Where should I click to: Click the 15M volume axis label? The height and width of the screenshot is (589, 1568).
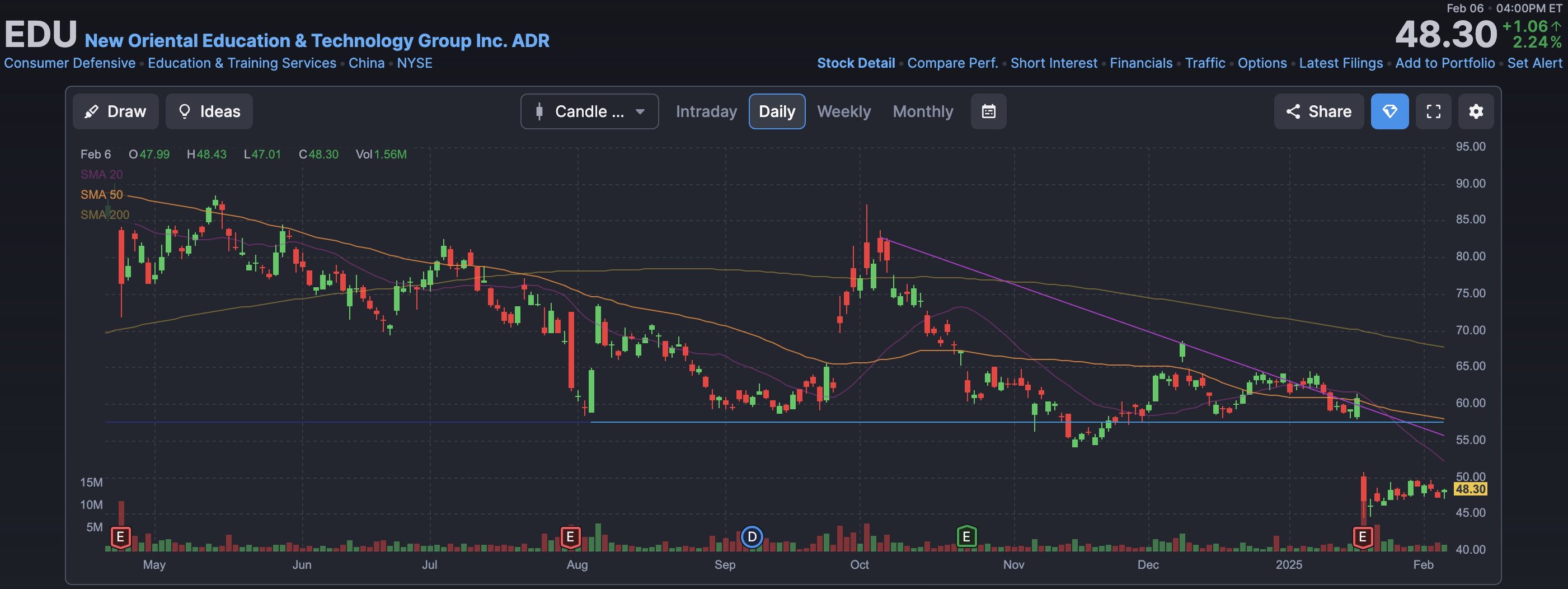point(91,483)
